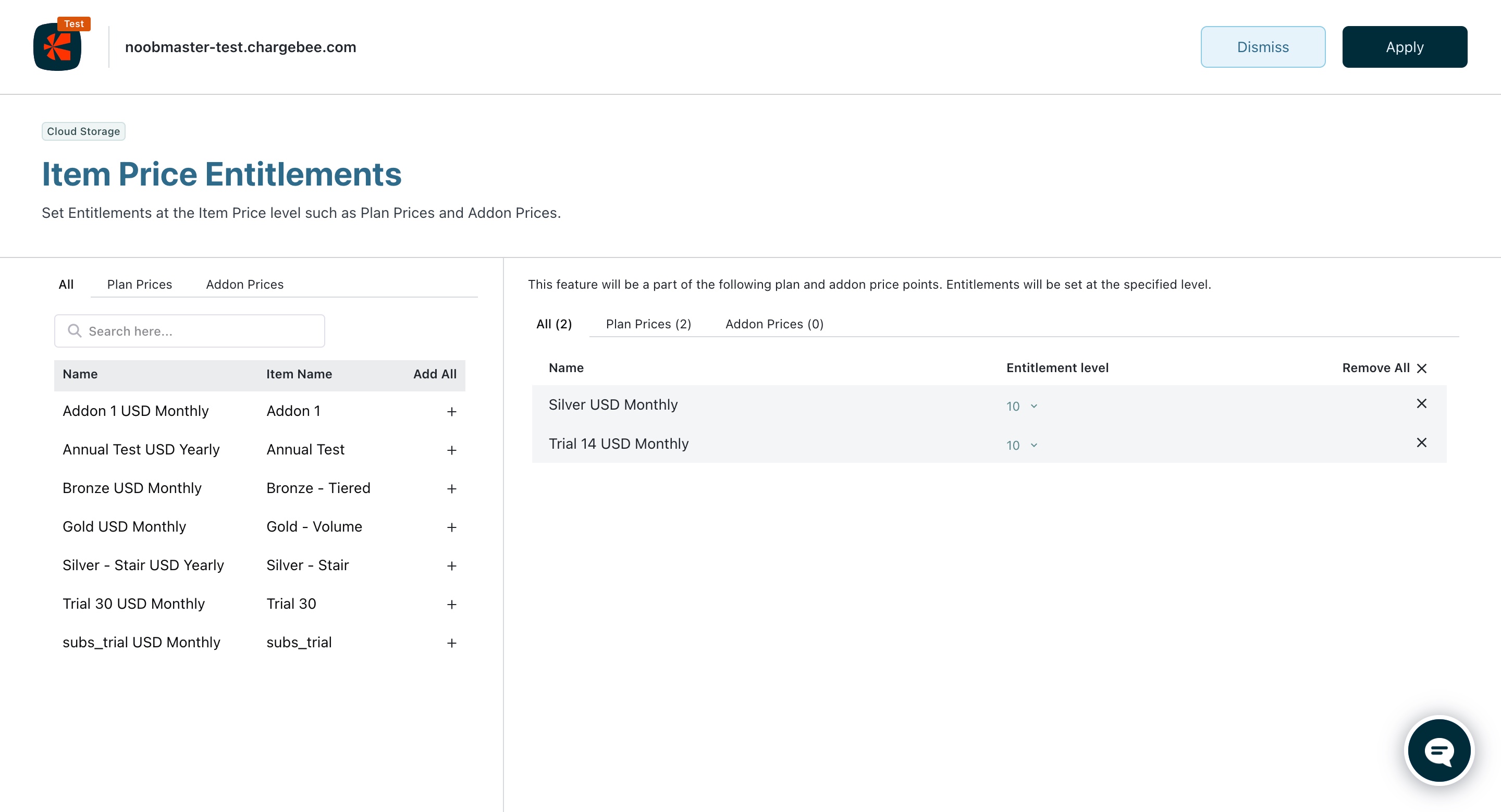The width and height of the screenshot is (1501, 812).
Task: Click plus icon for Bronze USD Monthly
Action: click(x=451, y=489)
